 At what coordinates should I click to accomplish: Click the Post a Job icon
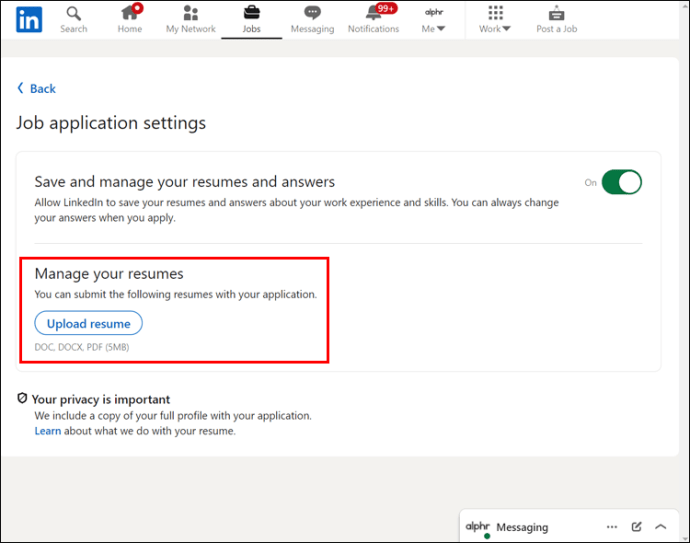click(557, 14)
